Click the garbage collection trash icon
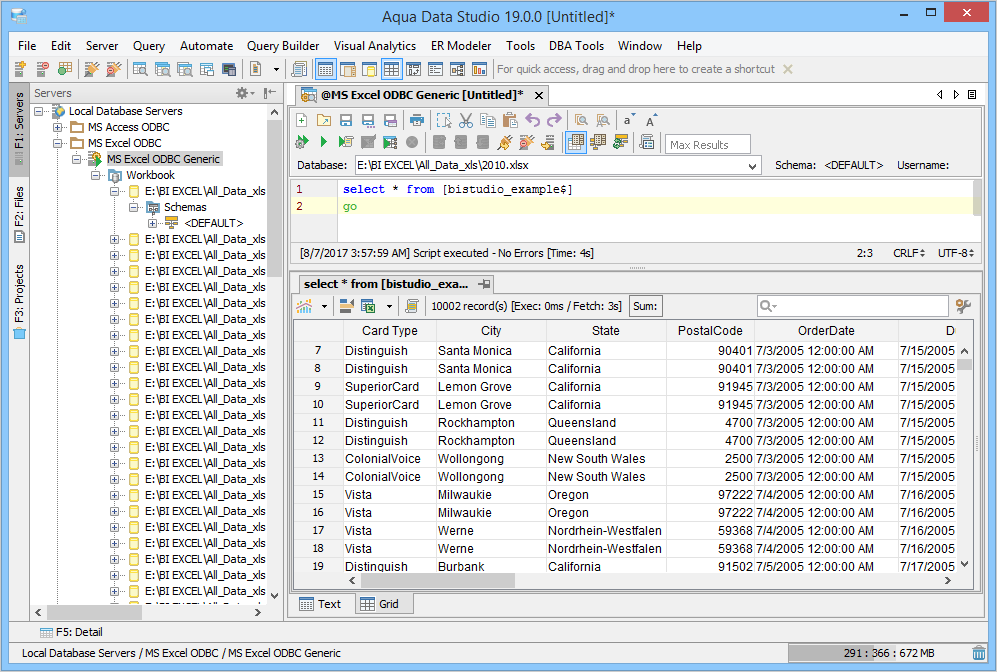Viewport: 997px width, 672px height. pos(978,653)
